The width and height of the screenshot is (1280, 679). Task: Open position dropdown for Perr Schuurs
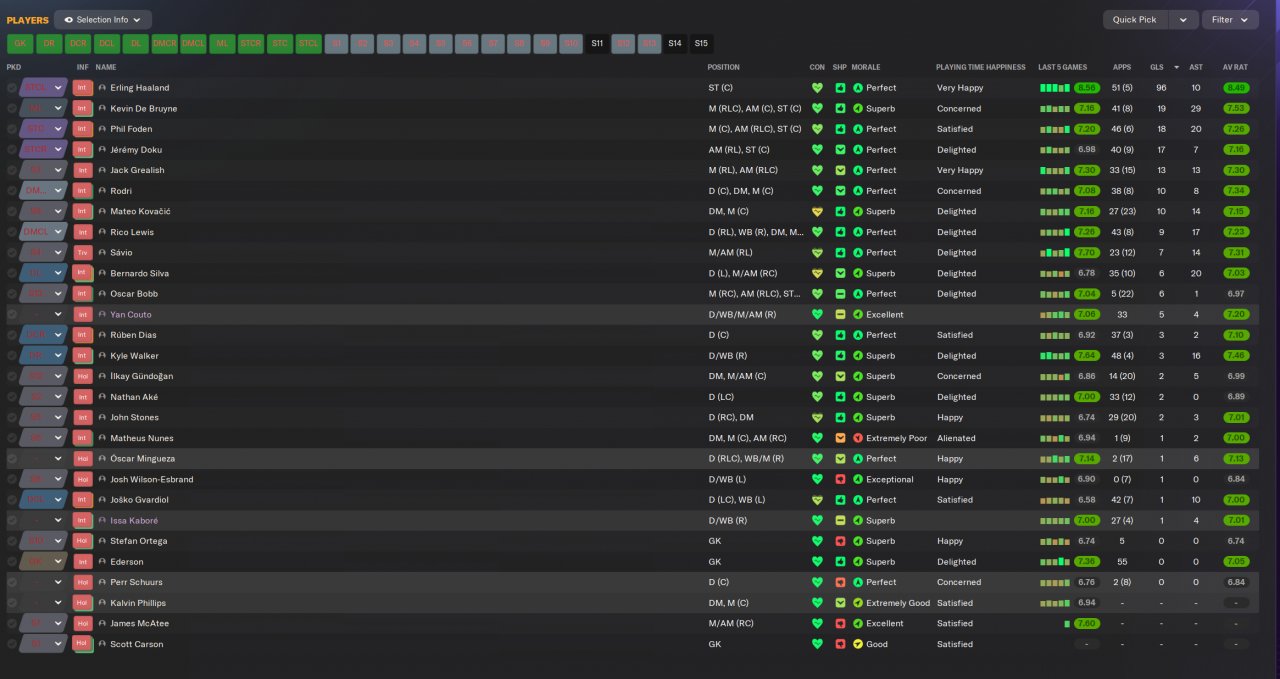click(58, 582)
